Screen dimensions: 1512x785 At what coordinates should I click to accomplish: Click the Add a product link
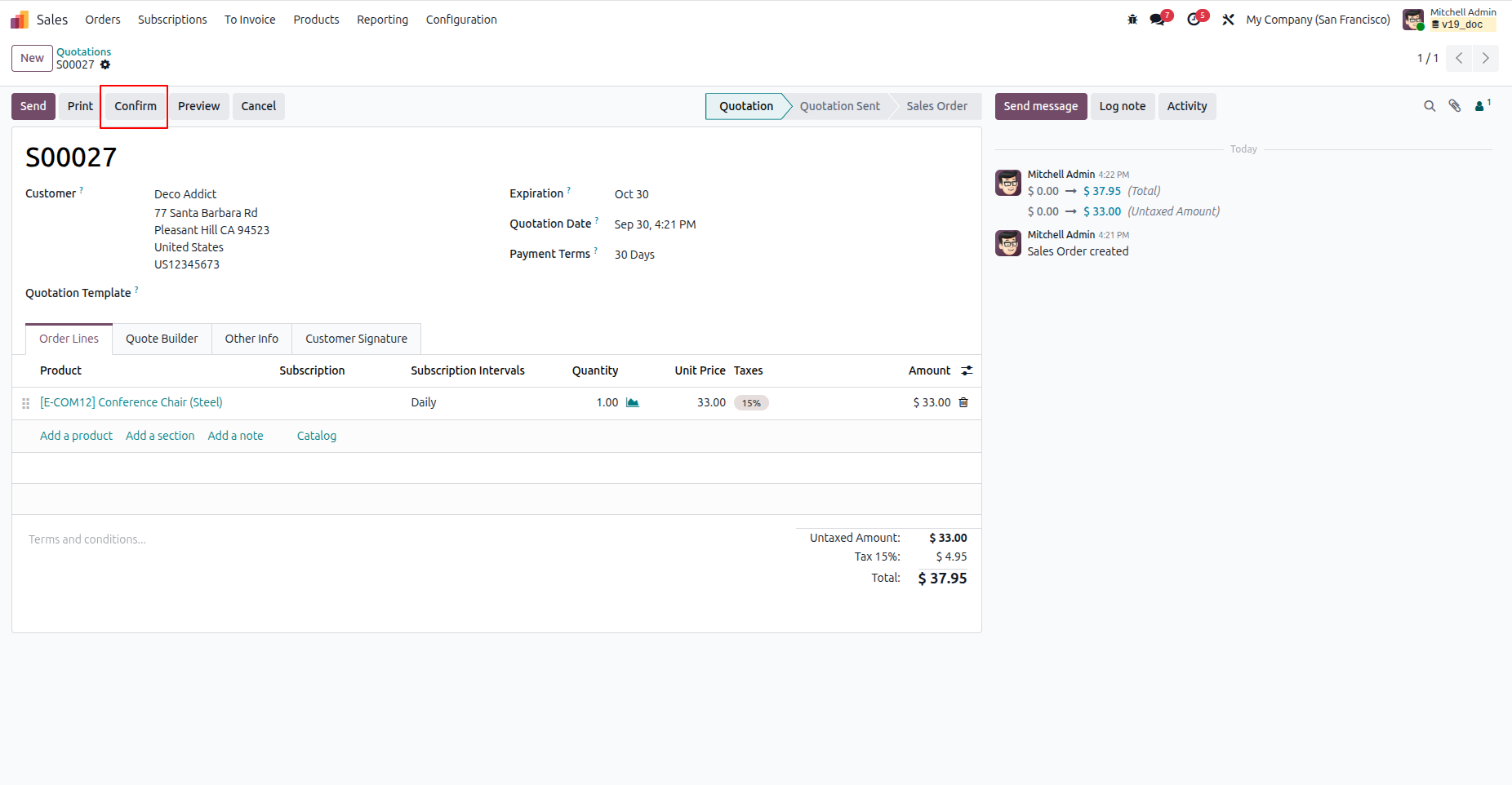pyautogui.click(x=76, y=436)
